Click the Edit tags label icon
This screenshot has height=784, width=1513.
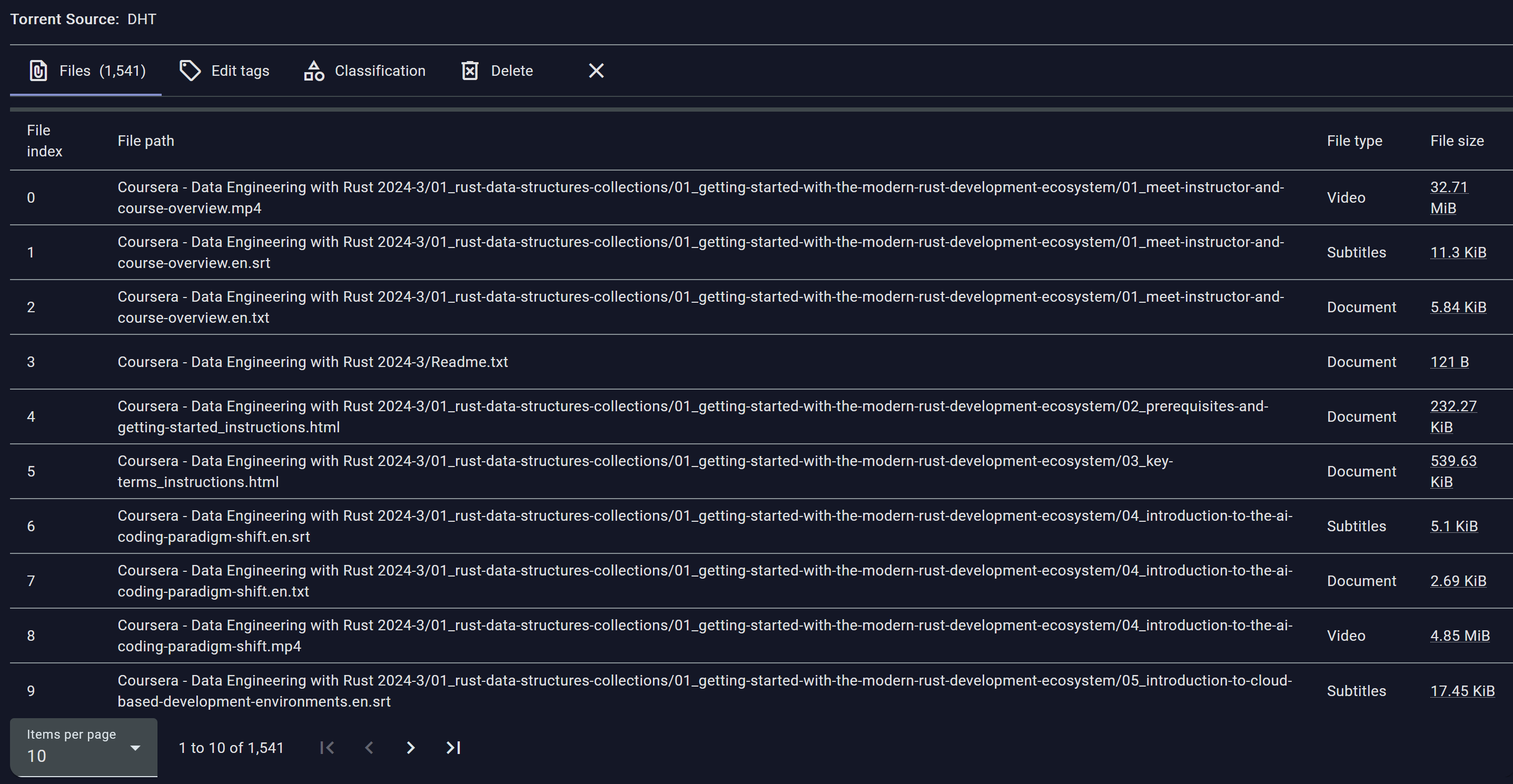pos(190,71)
